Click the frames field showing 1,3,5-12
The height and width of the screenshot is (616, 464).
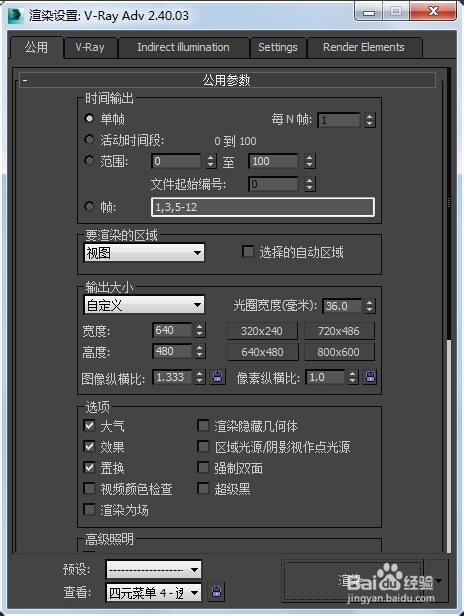click(263, 207)
